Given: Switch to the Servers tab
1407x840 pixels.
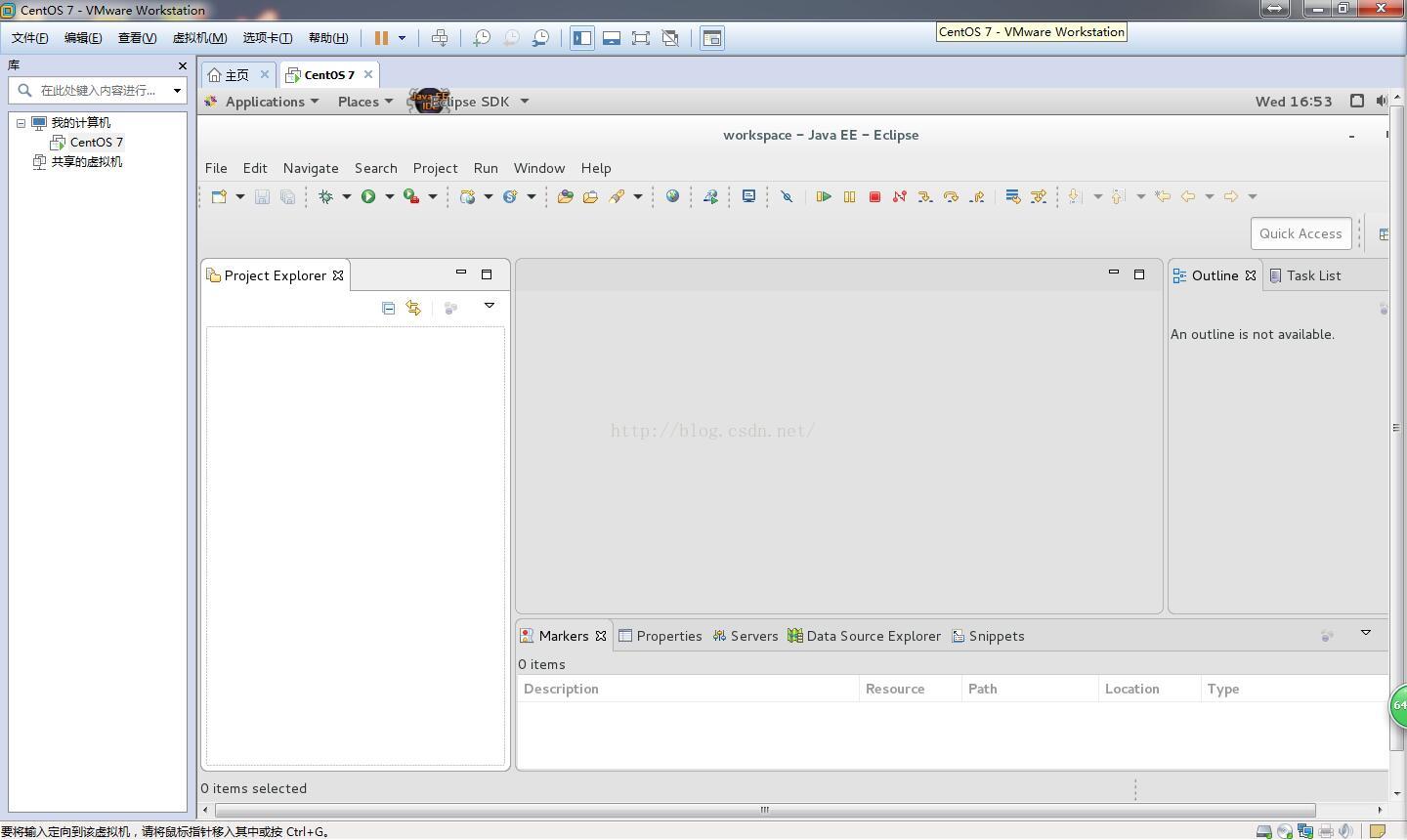Looking at the screenshot, I should coord(746,636).
